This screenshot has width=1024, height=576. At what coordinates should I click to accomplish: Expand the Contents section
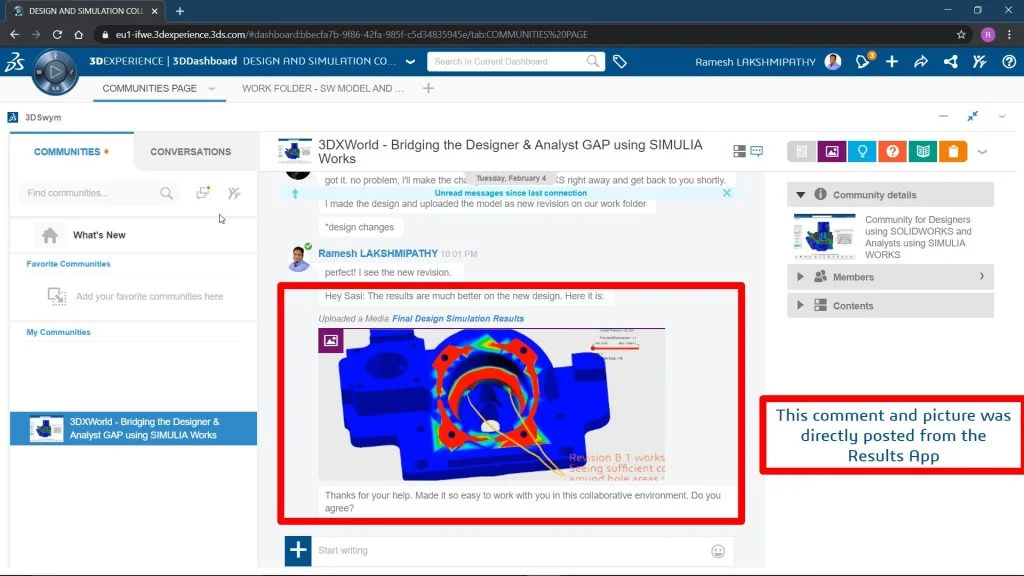click(x=800, y=306)
